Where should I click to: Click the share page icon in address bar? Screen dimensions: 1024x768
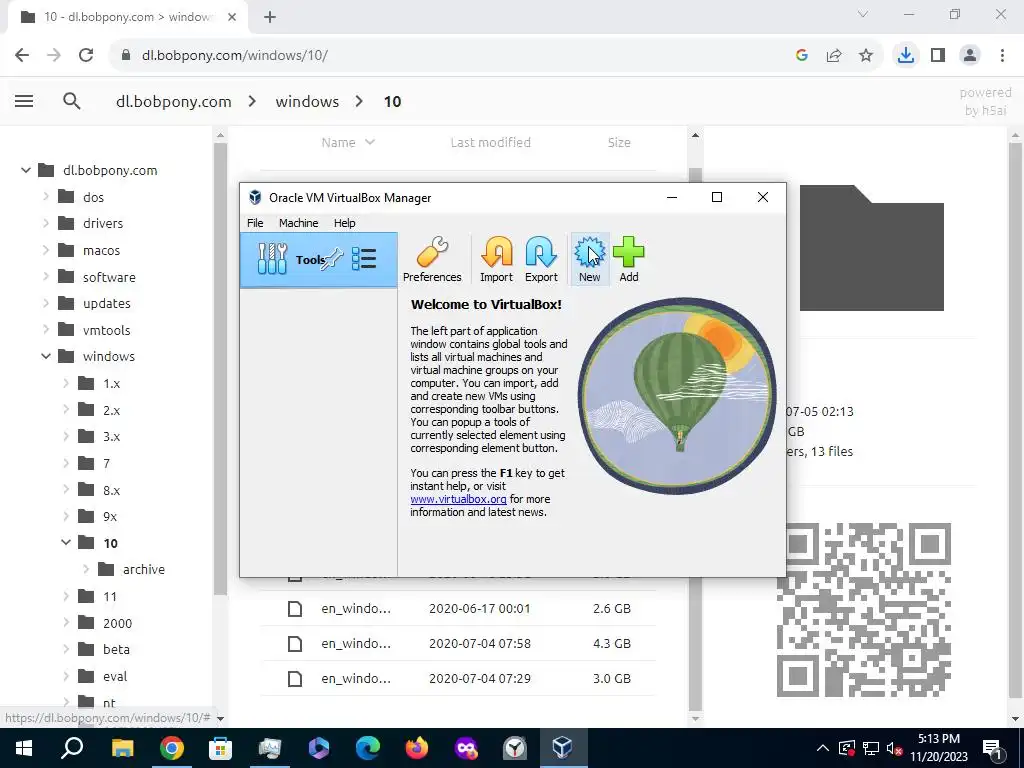coord(834,56)
